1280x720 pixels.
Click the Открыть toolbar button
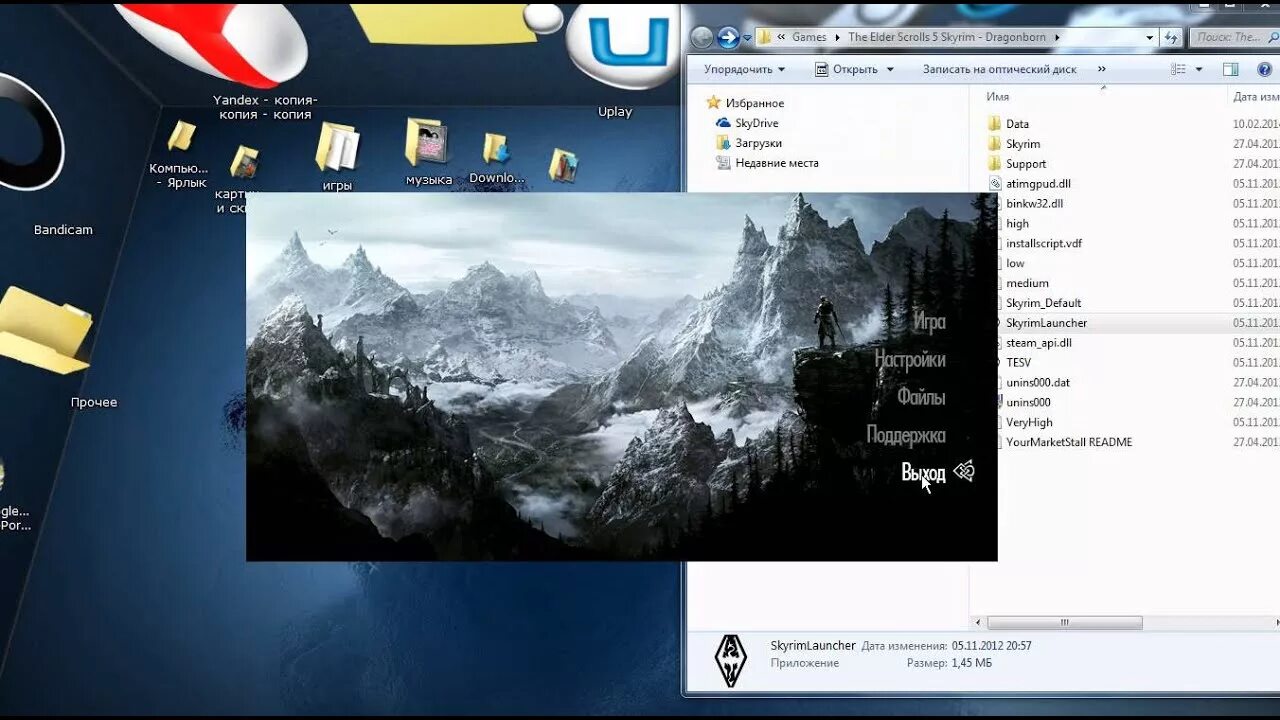click(847, 69)
